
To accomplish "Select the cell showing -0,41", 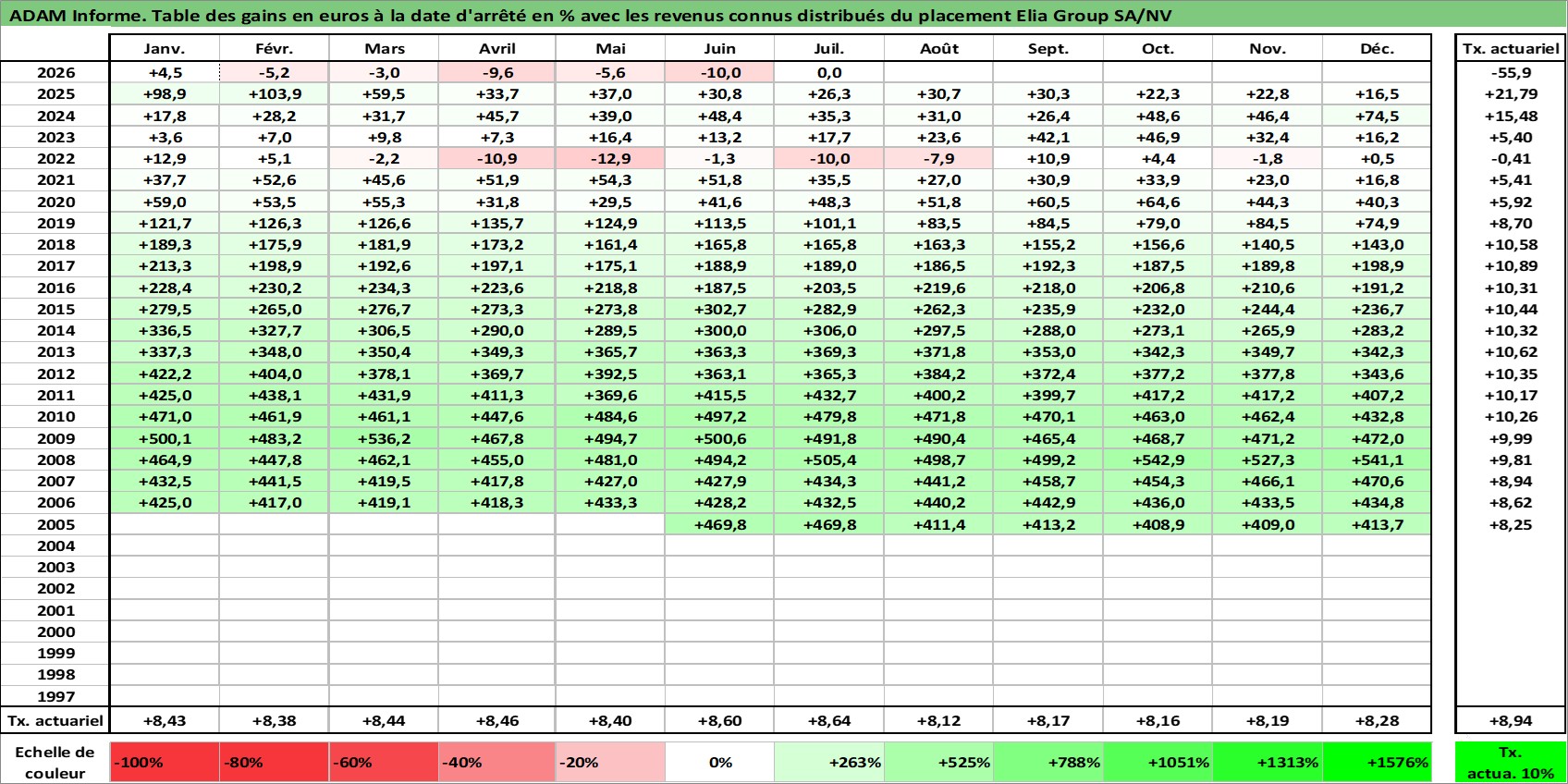I will click(x=1511, y=159).
